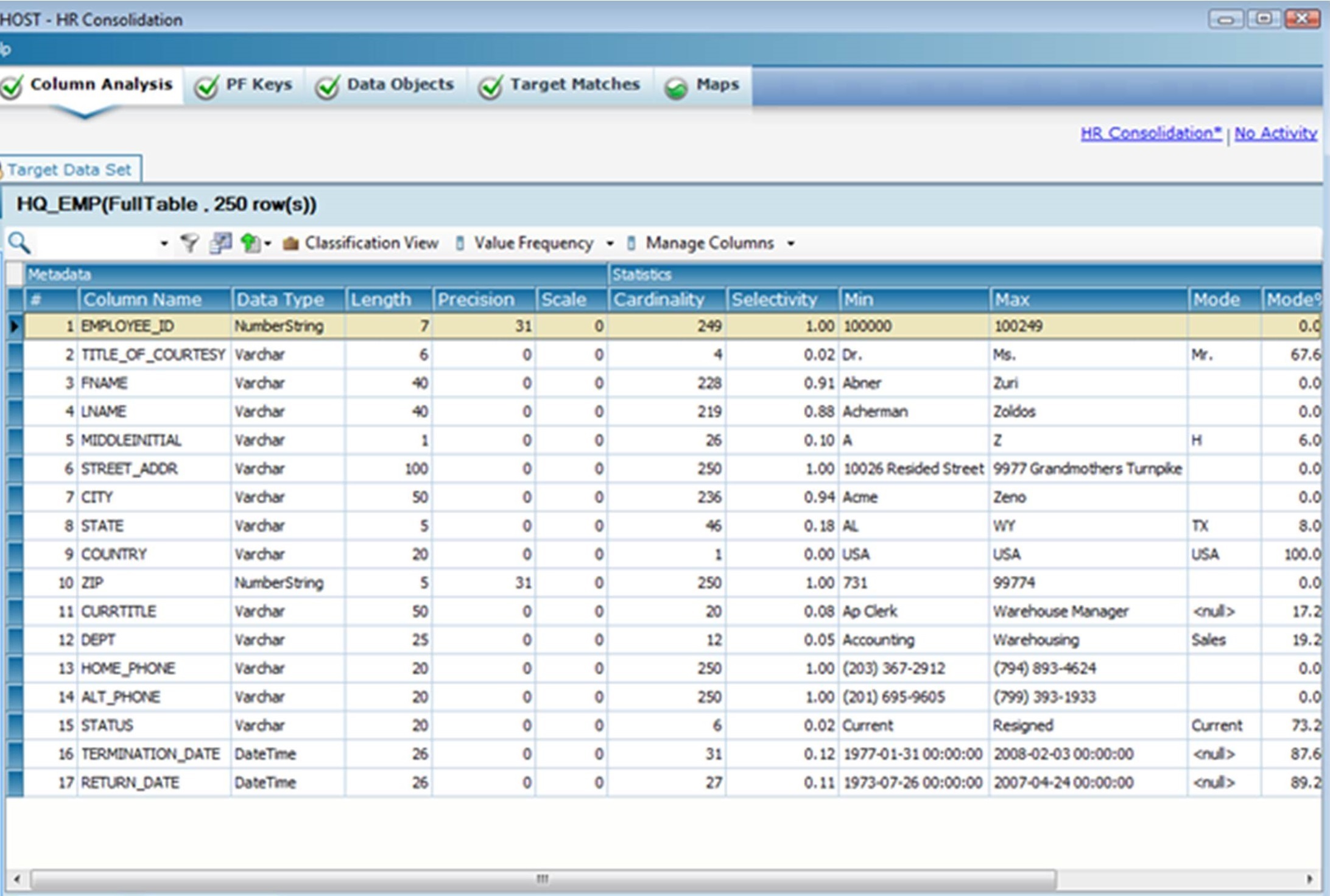
Task: Open the search box dropdown arrow
Action: pyautogui.click(x=164, y=243)
